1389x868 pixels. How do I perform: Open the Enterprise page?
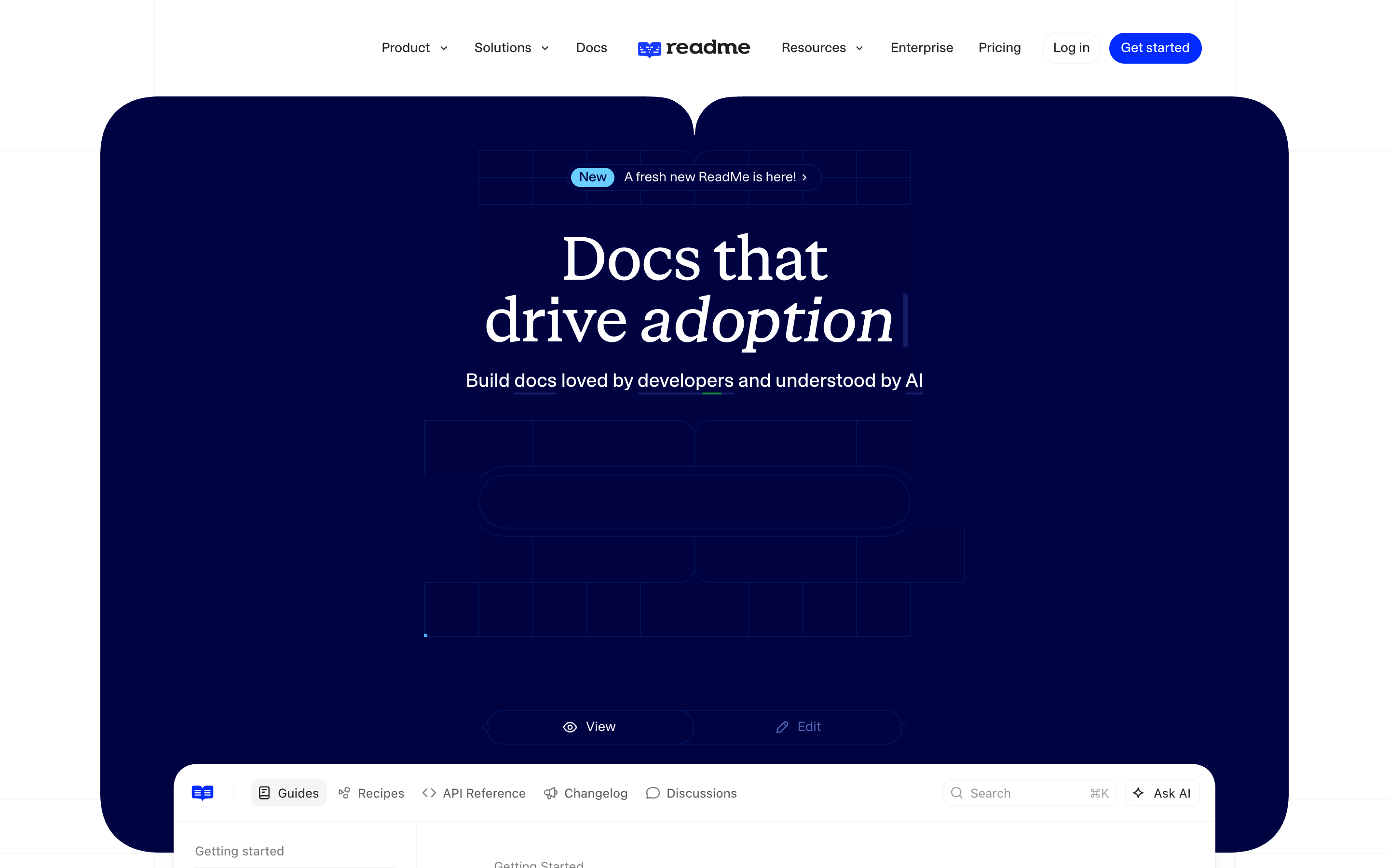point(922,48)
